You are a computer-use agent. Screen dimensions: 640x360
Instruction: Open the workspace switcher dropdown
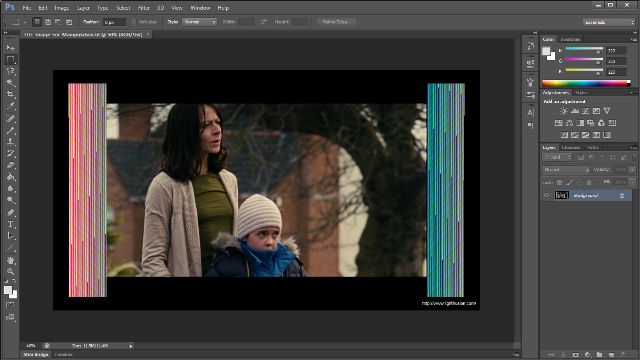click(609, 22)
